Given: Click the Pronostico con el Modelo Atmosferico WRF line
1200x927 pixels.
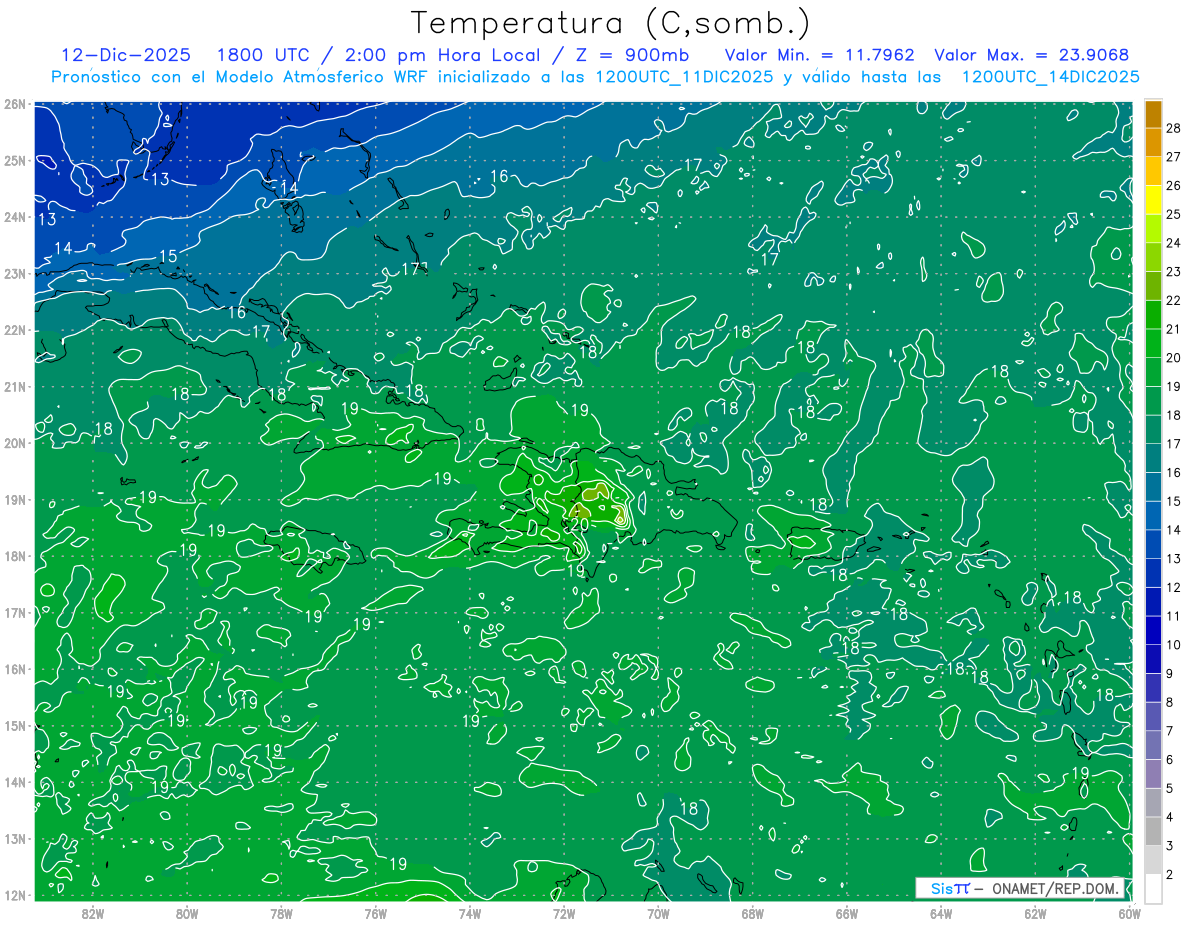Looking at the screenshot, I should pyautogui.click(x=595, y=76).
